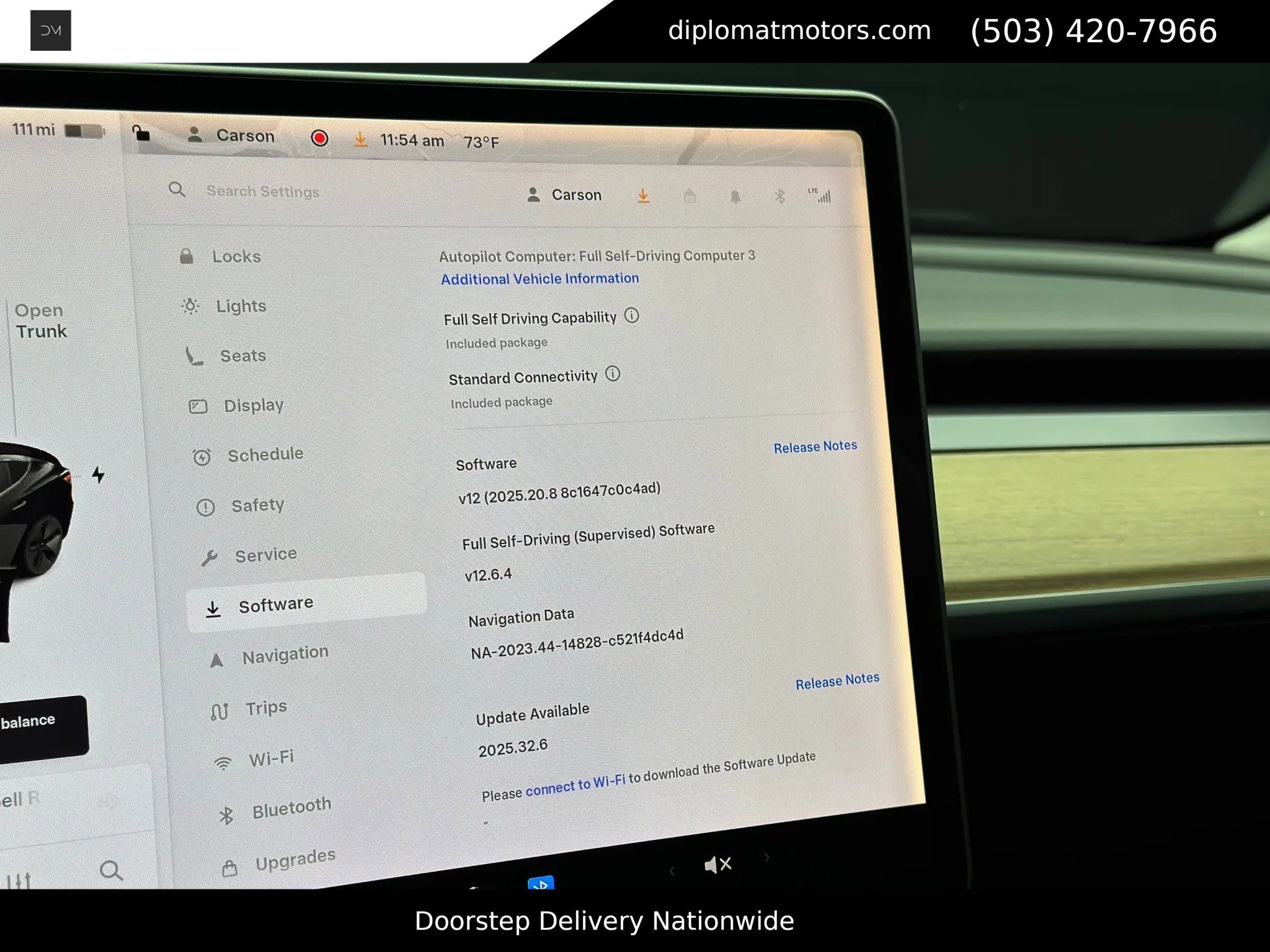Tap the connect to Wi-Fi link
This screenshot has width=1270, height=952.
click(575, 785)
